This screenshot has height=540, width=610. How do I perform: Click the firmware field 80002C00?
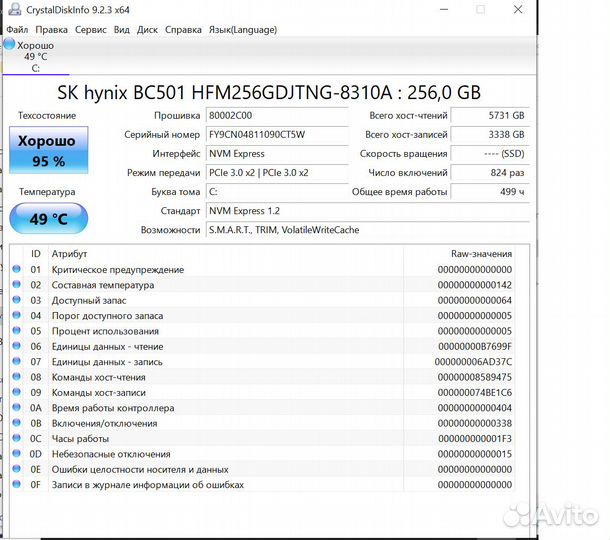coord(277,116)
